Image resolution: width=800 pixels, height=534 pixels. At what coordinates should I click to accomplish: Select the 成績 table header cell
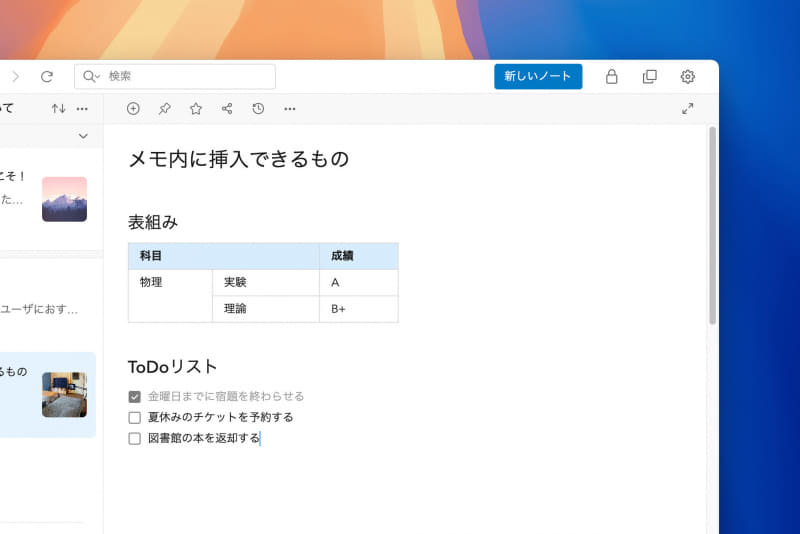click(x=359, y=256)
